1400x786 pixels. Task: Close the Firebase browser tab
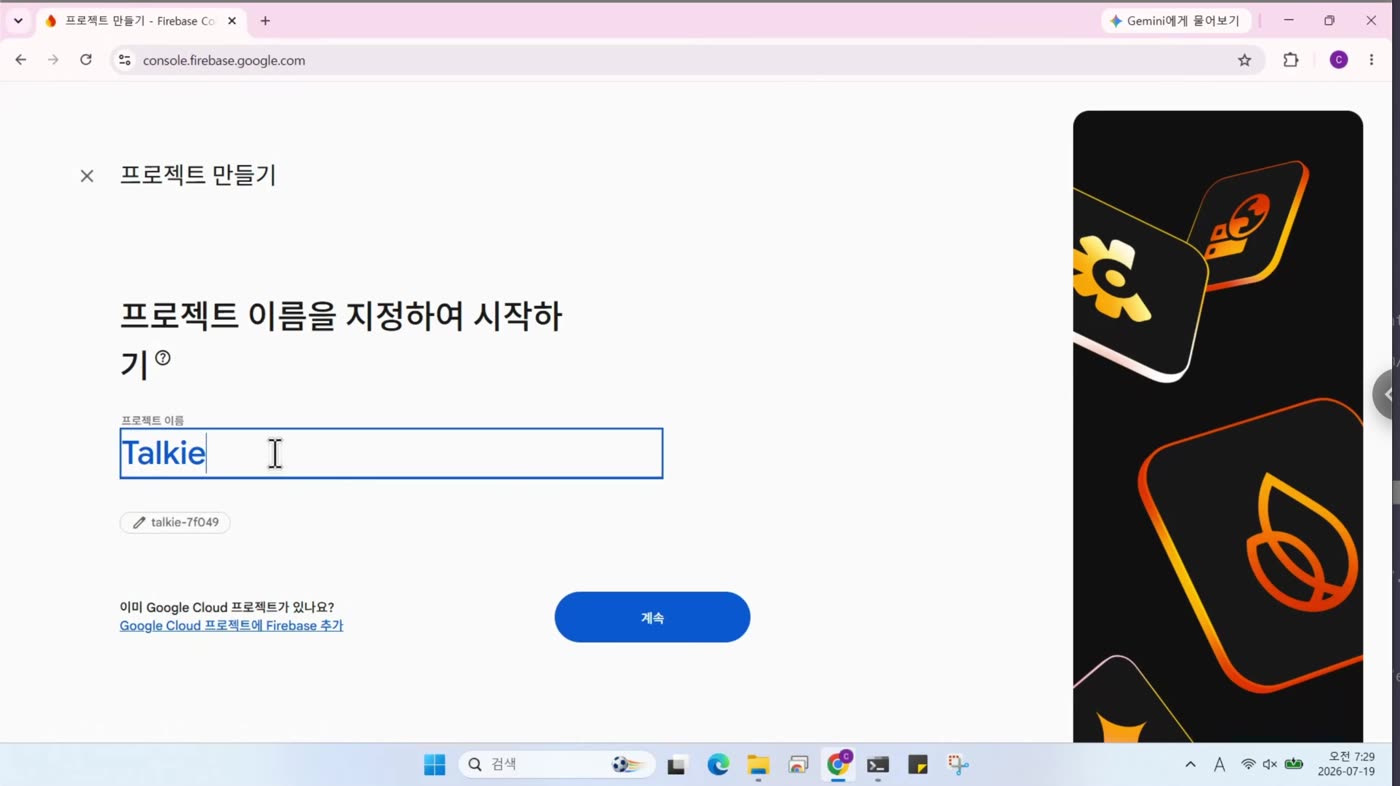(x=234, y=21)
